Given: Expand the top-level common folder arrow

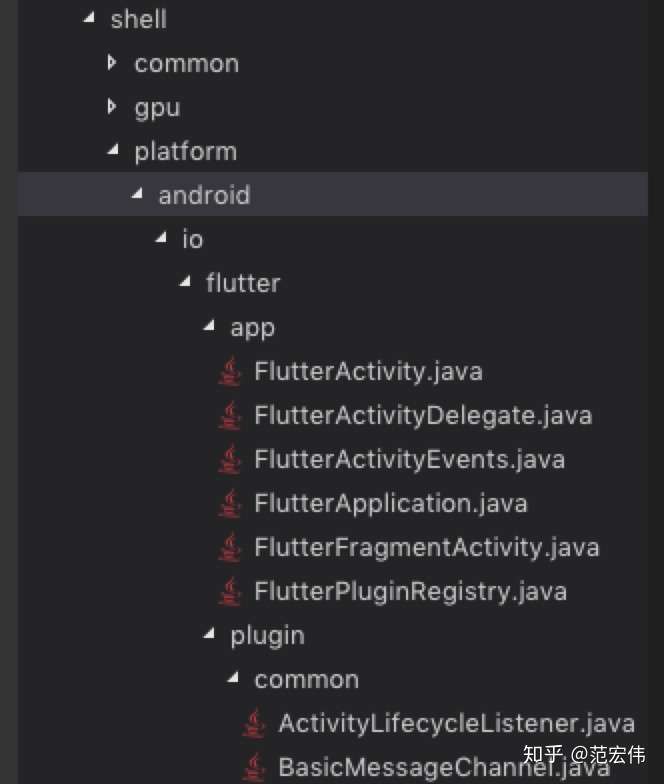Looking at the screenshot, I should click(113, 63).
